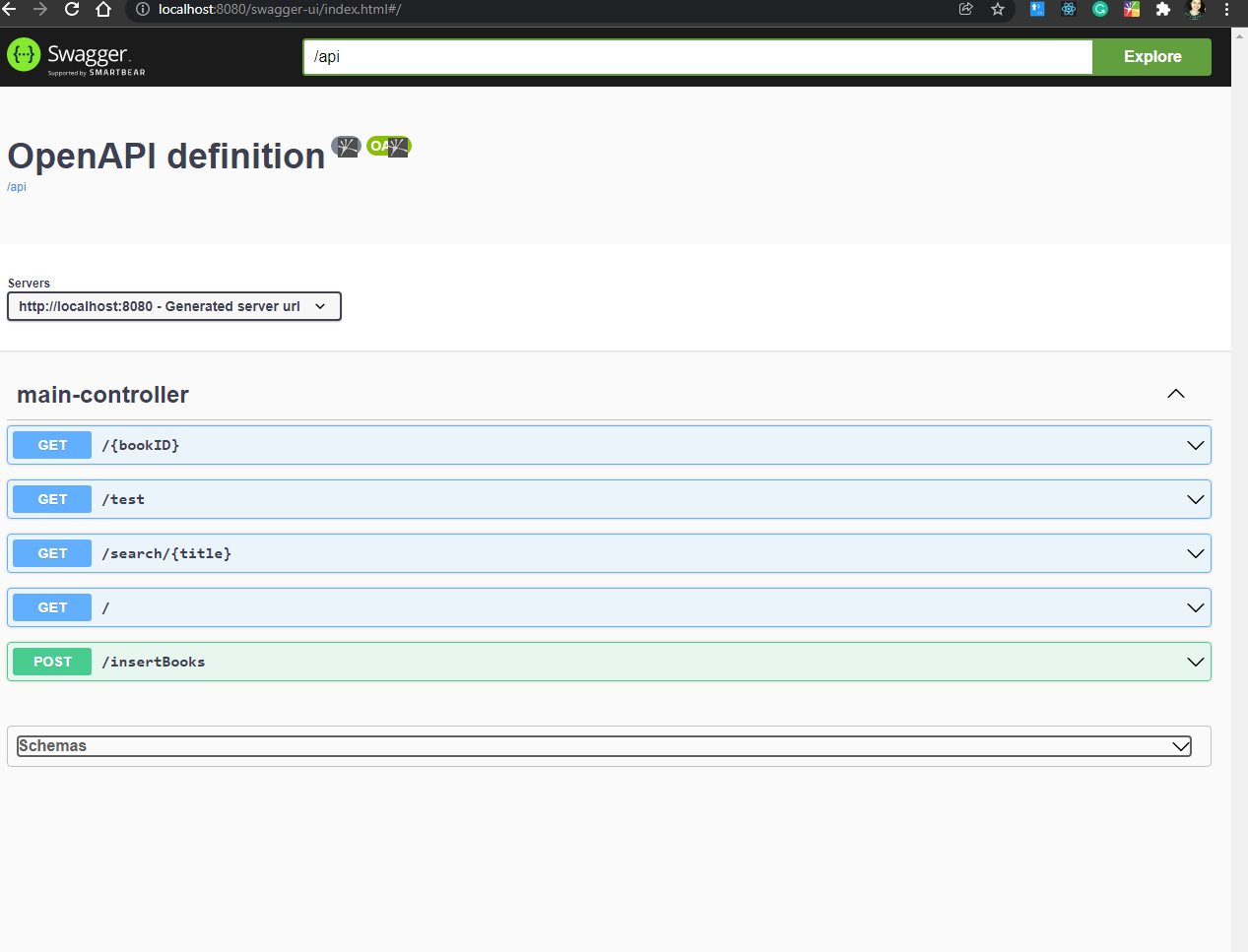Open the Servers dropdown
This screenshot has width=1248, height=952.
174,306
